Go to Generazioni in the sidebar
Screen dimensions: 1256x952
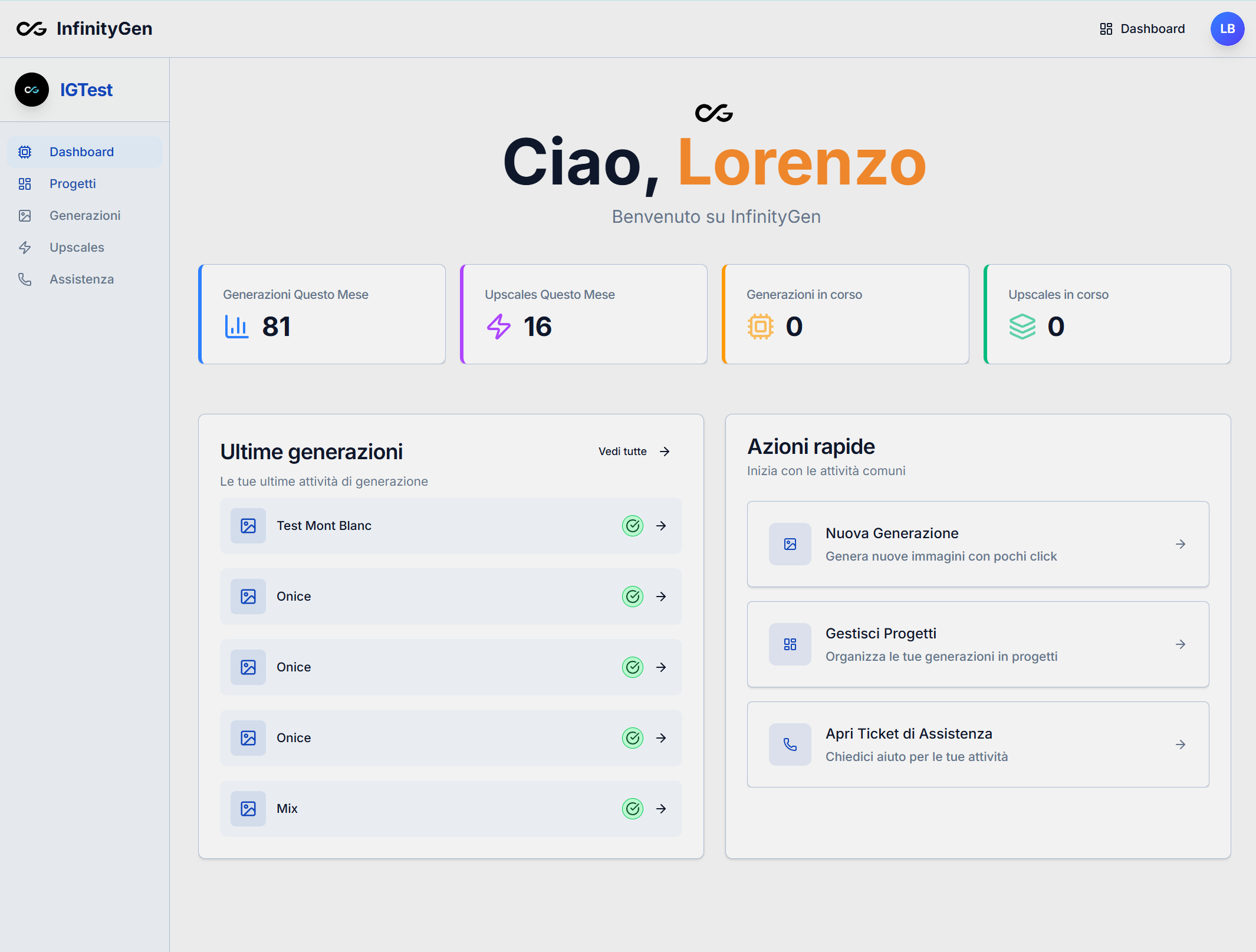(x=85, y=216)
